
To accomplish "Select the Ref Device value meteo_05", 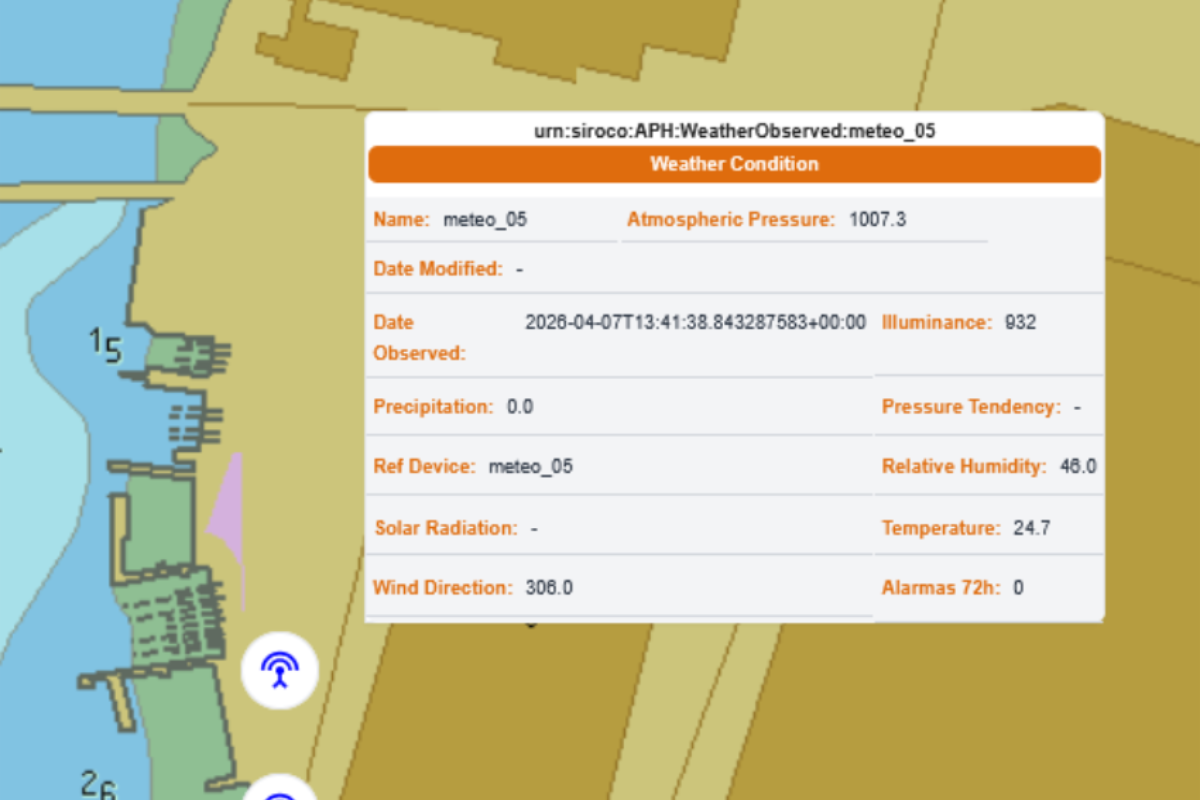I will [x=531, y=467].
